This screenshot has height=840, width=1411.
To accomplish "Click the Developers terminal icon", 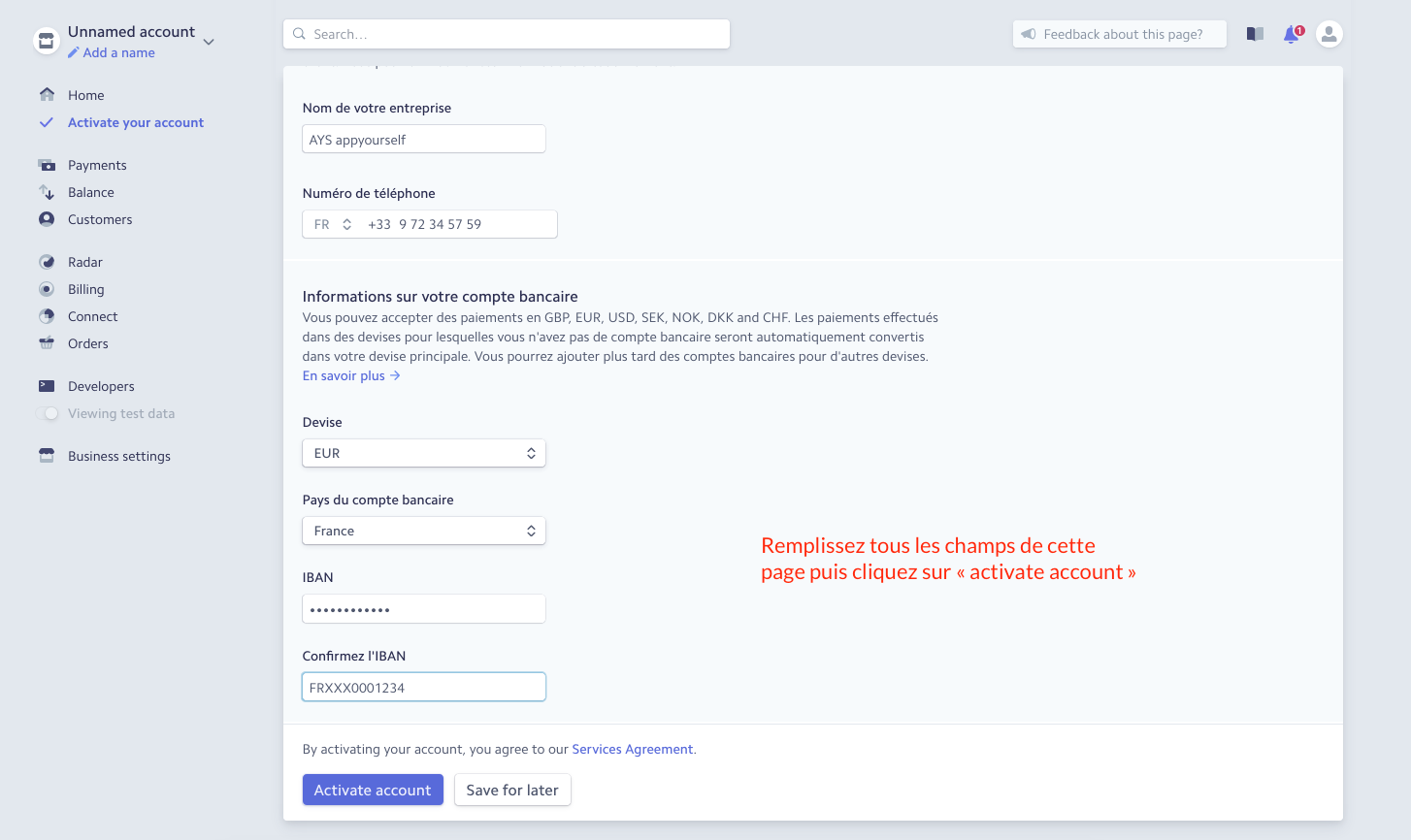I will (x=47, y=386).
